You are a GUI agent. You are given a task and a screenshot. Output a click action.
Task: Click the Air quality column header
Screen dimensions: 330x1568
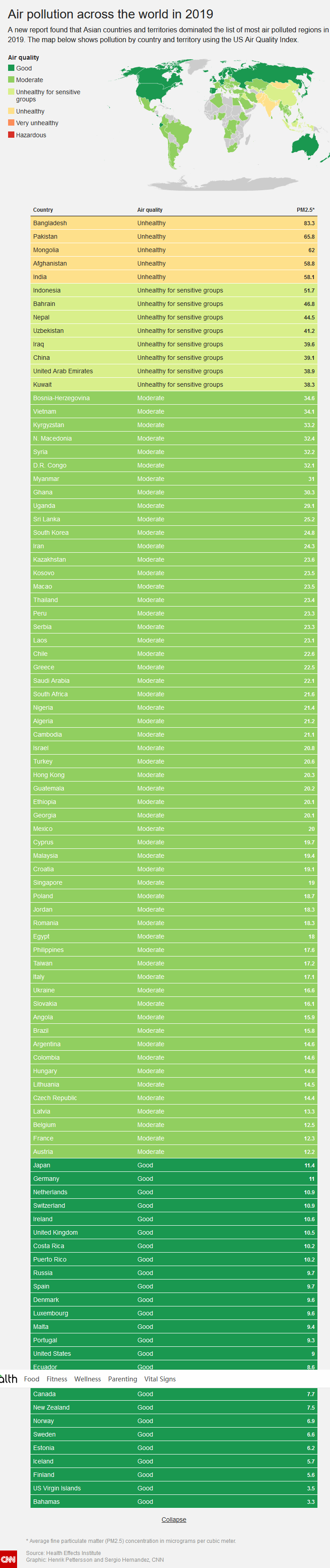[150, 210]
